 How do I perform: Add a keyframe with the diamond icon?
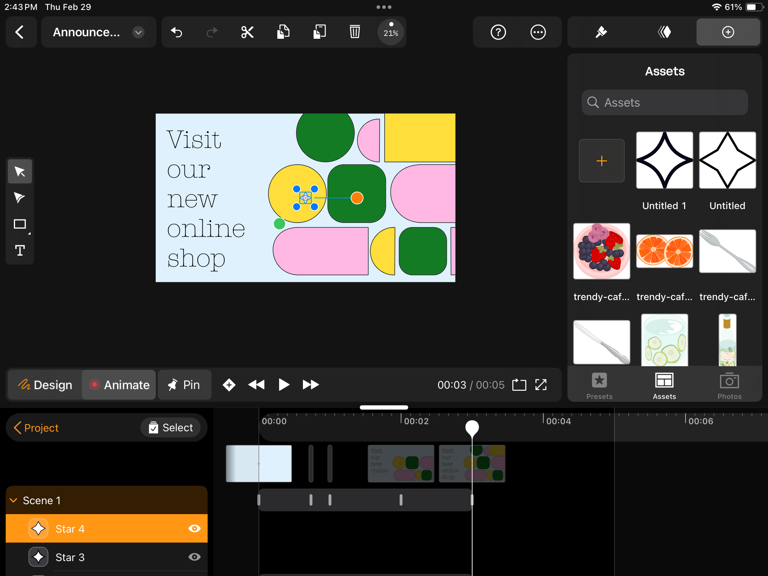pos(229,385)
